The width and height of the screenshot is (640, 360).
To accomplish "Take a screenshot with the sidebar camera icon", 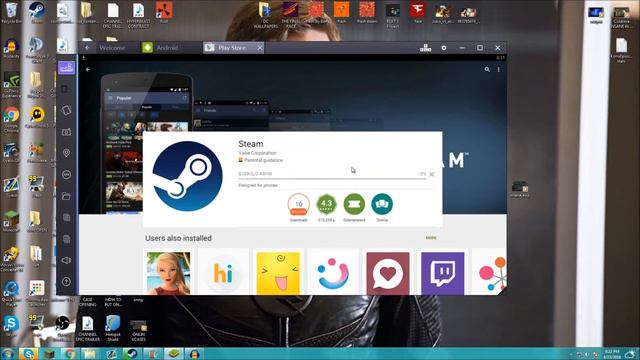I will [x=66, y=132].
